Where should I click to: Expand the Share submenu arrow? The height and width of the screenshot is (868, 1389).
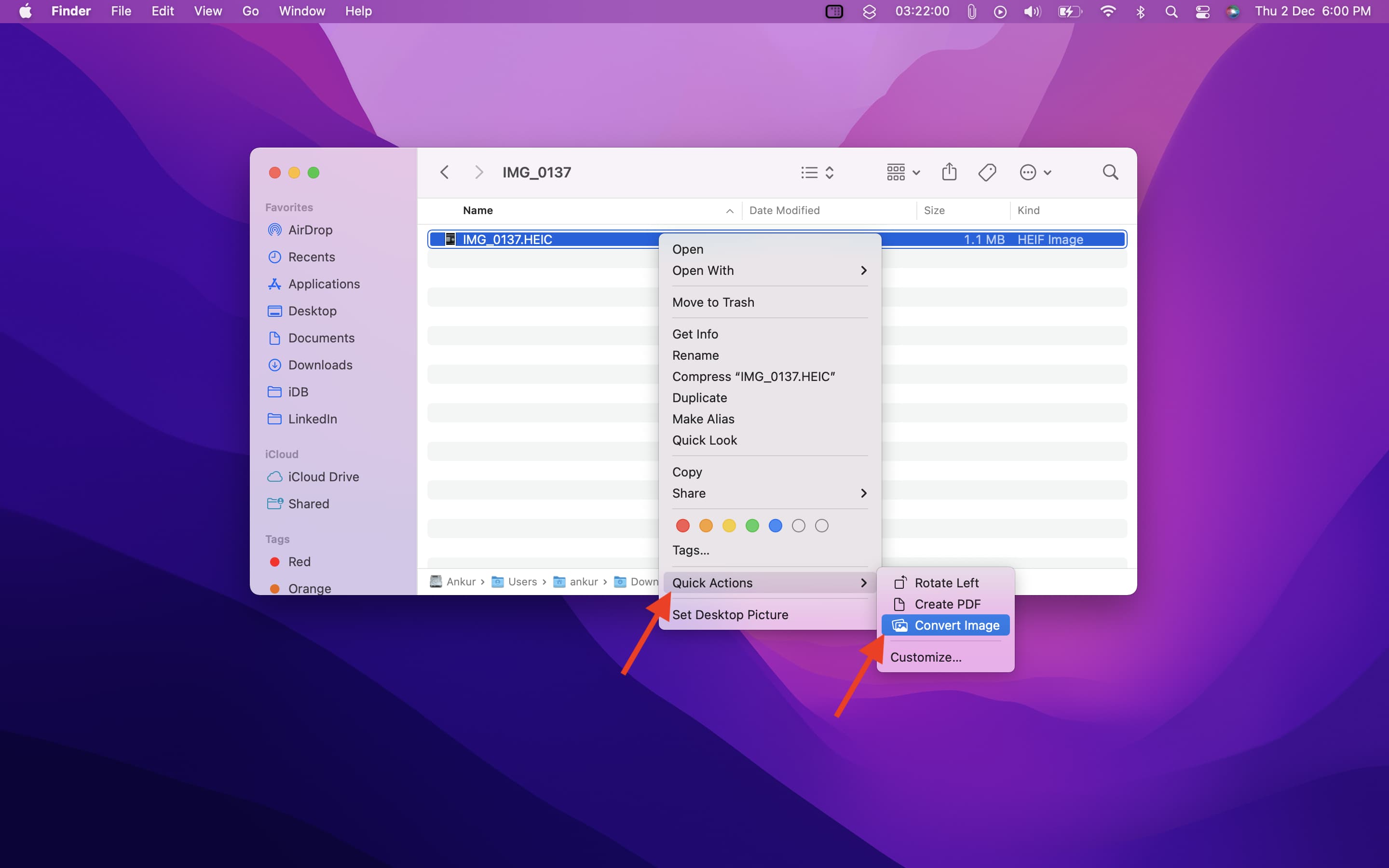tap(863, 493)
